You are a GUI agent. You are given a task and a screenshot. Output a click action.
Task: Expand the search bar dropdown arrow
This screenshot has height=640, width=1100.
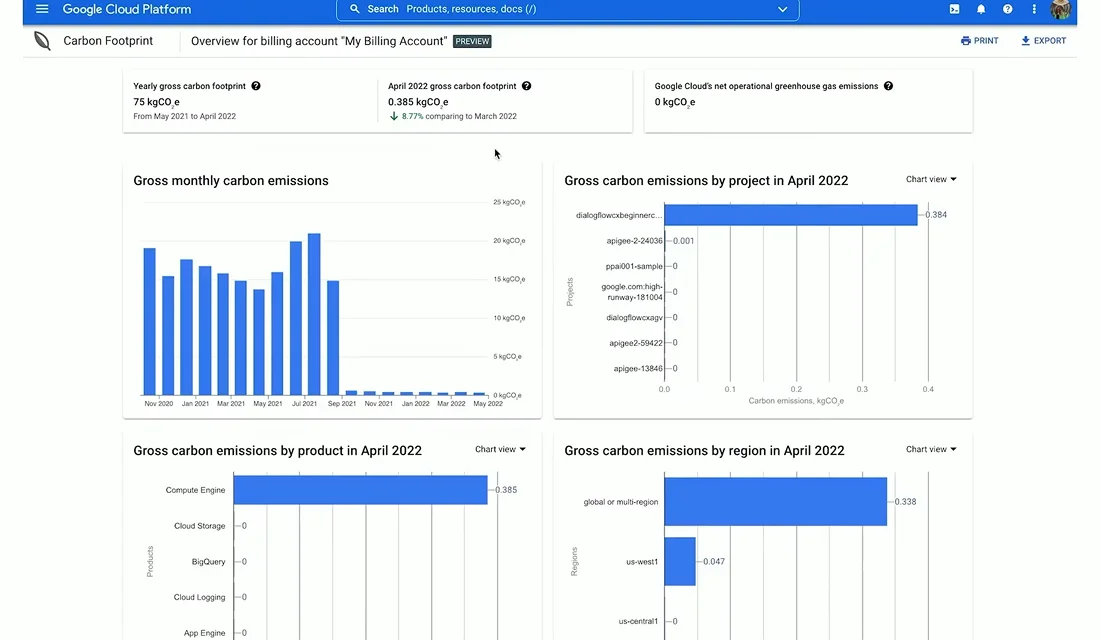pos(782,9)
